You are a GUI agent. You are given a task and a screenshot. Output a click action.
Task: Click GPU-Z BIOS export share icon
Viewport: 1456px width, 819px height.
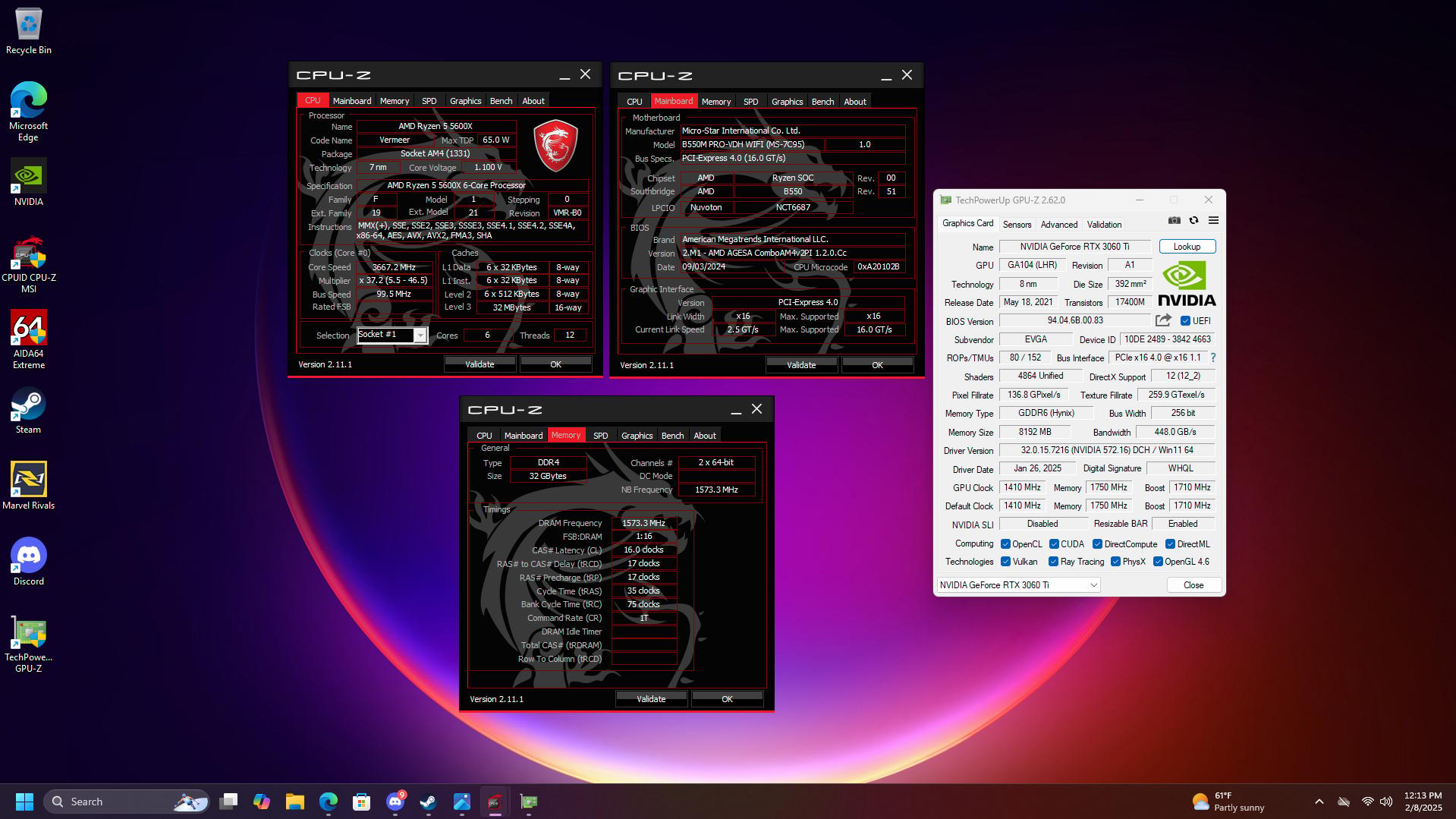[1163, 320]
